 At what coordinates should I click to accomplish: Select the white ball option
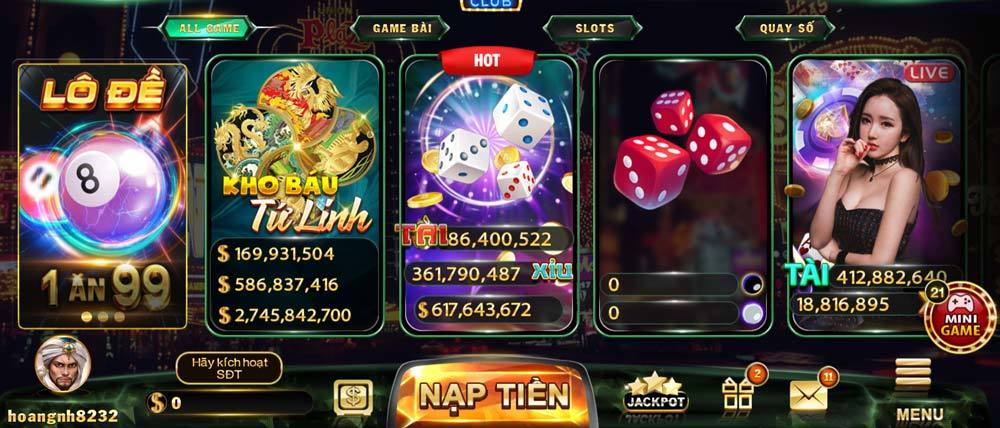(x=753, y=313)
